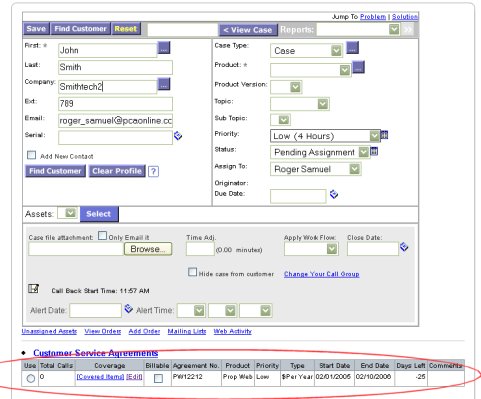
Task: Click the info icon next to Status
Action: pos(374,151)
